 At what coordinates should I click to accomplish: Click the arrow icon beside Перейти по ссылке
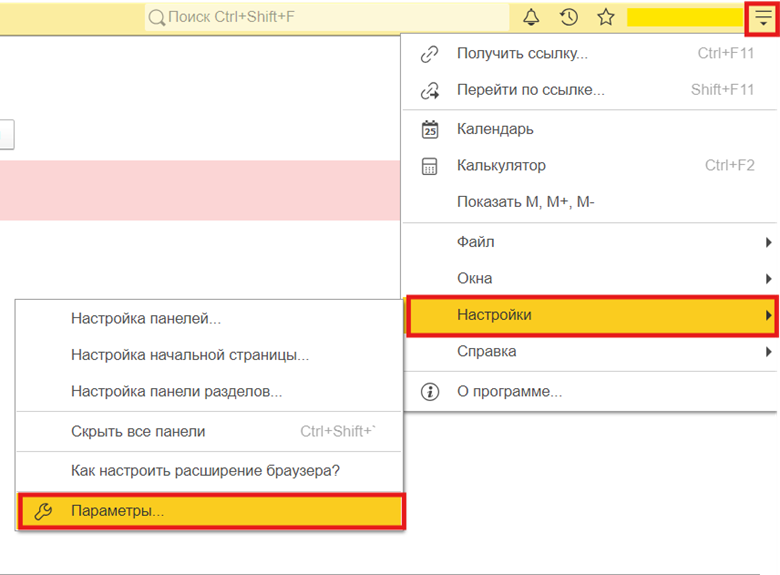click(430, 91)
